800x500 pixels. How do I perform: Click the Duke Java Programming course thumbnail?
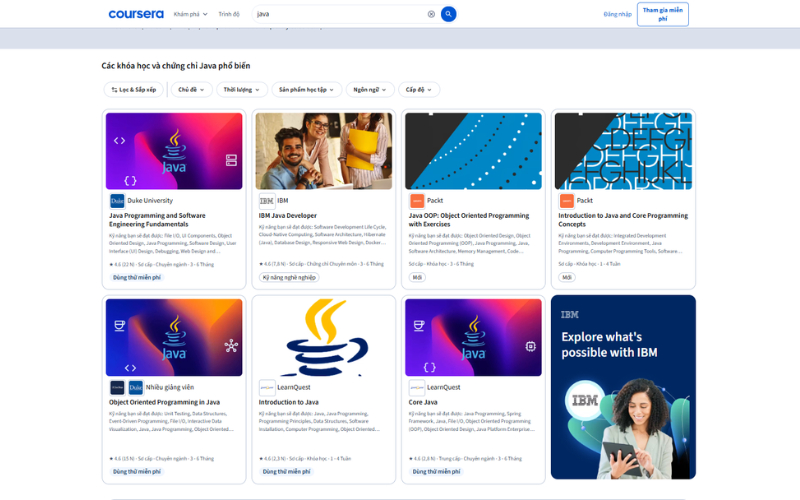[x=174, y=151]
